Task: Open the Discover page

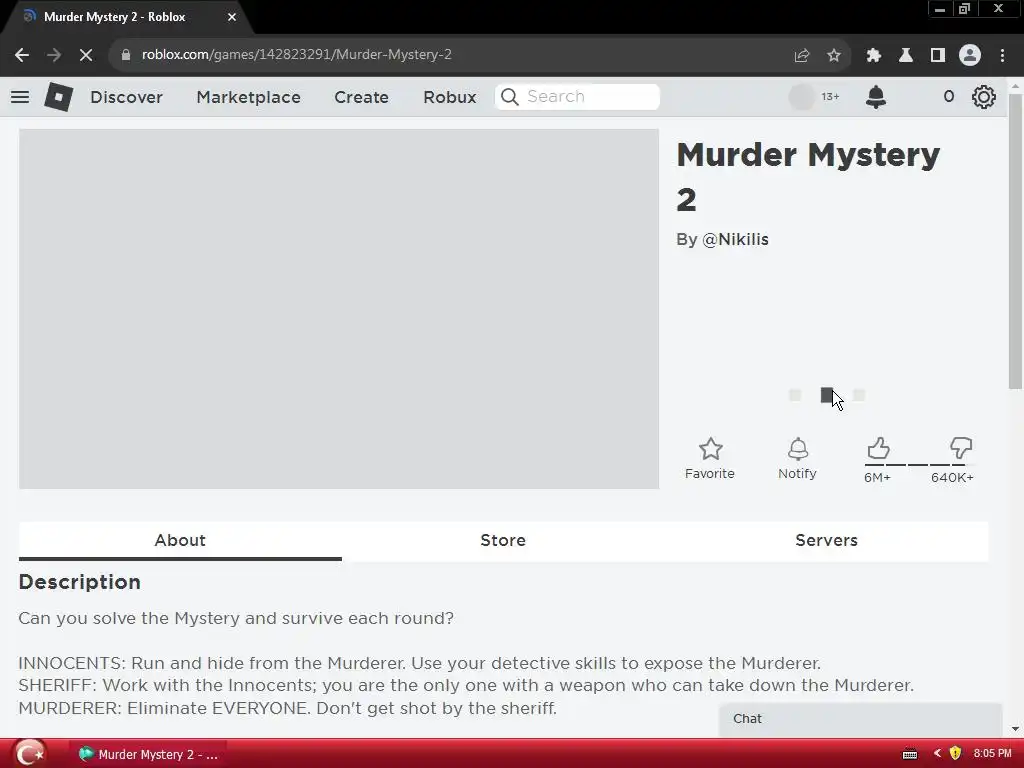Action: [x=126, y=97]
